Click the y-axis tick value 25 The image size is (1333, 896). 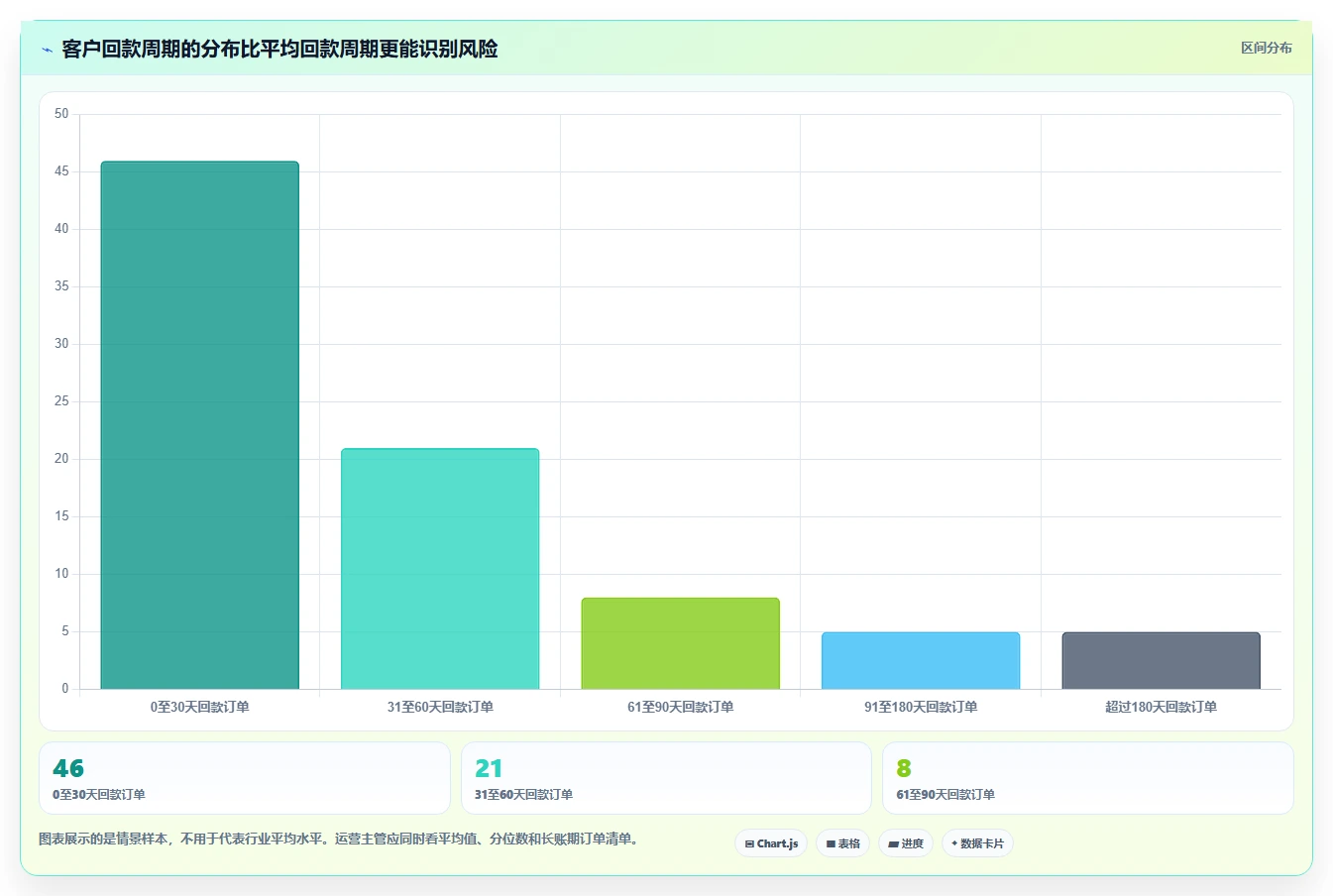(x=61, y=401)
